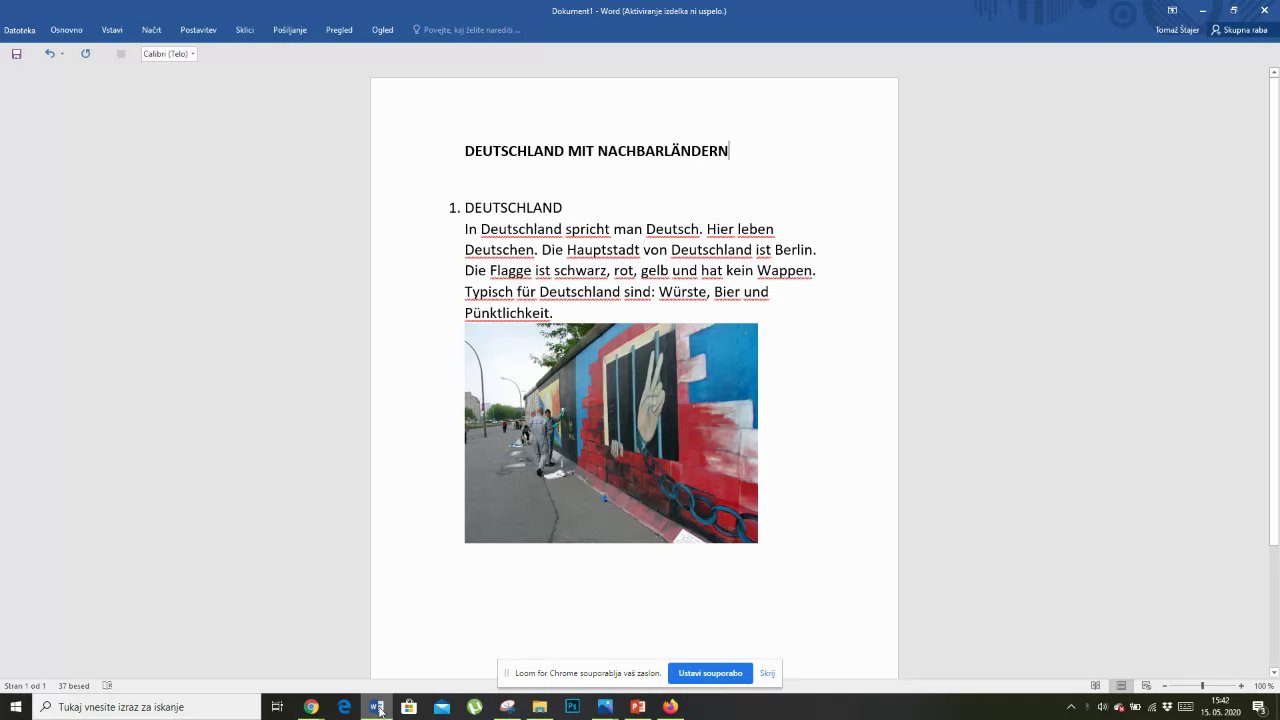Image resolution: width=1280 pixels, height=720 pixels.
Task: Click the Skupna raba share button
Action: [x=1239, y=30]
